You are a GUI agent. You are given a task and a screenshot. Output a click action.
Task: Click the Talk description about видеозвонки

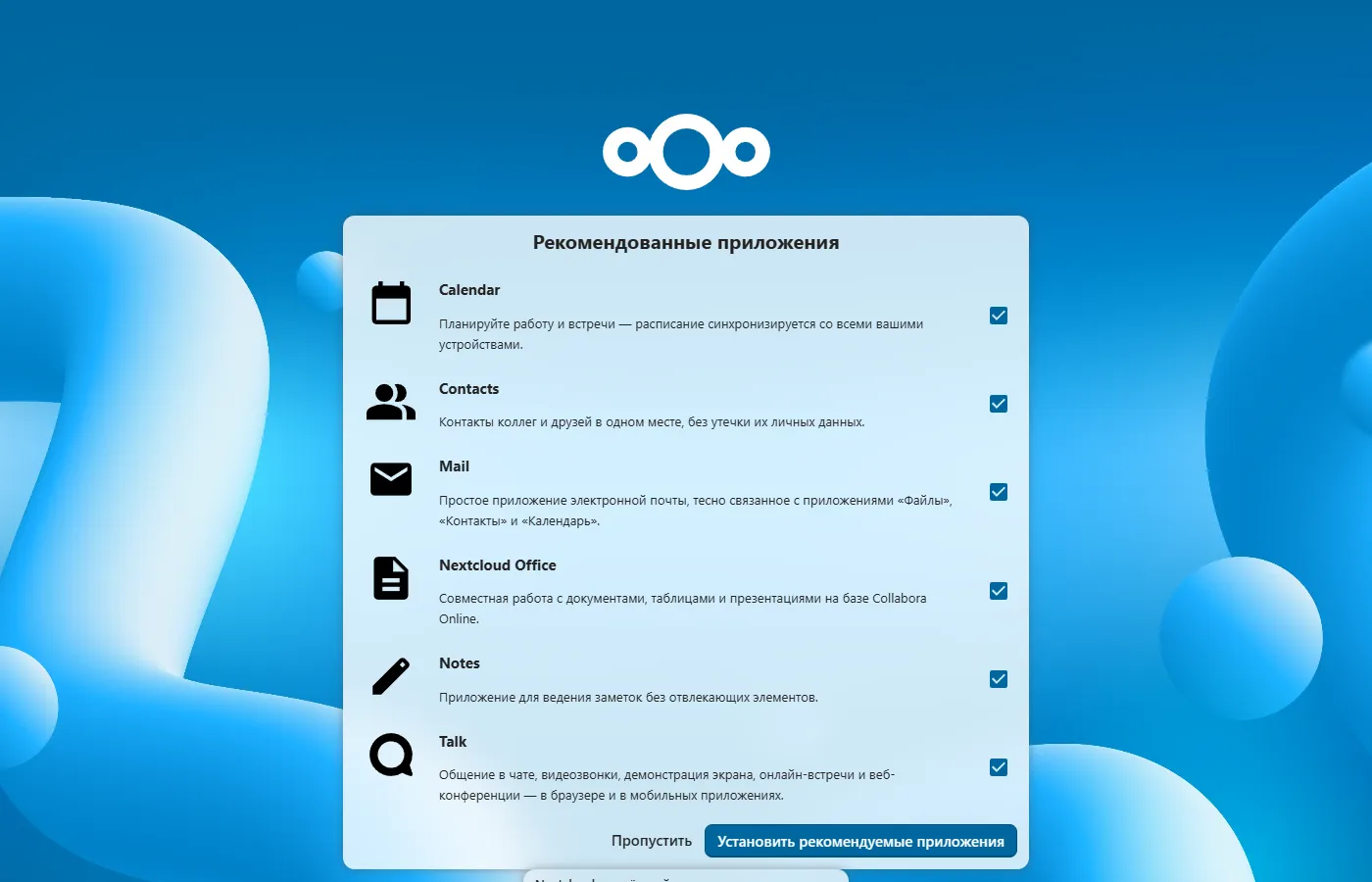coord(666,785)
